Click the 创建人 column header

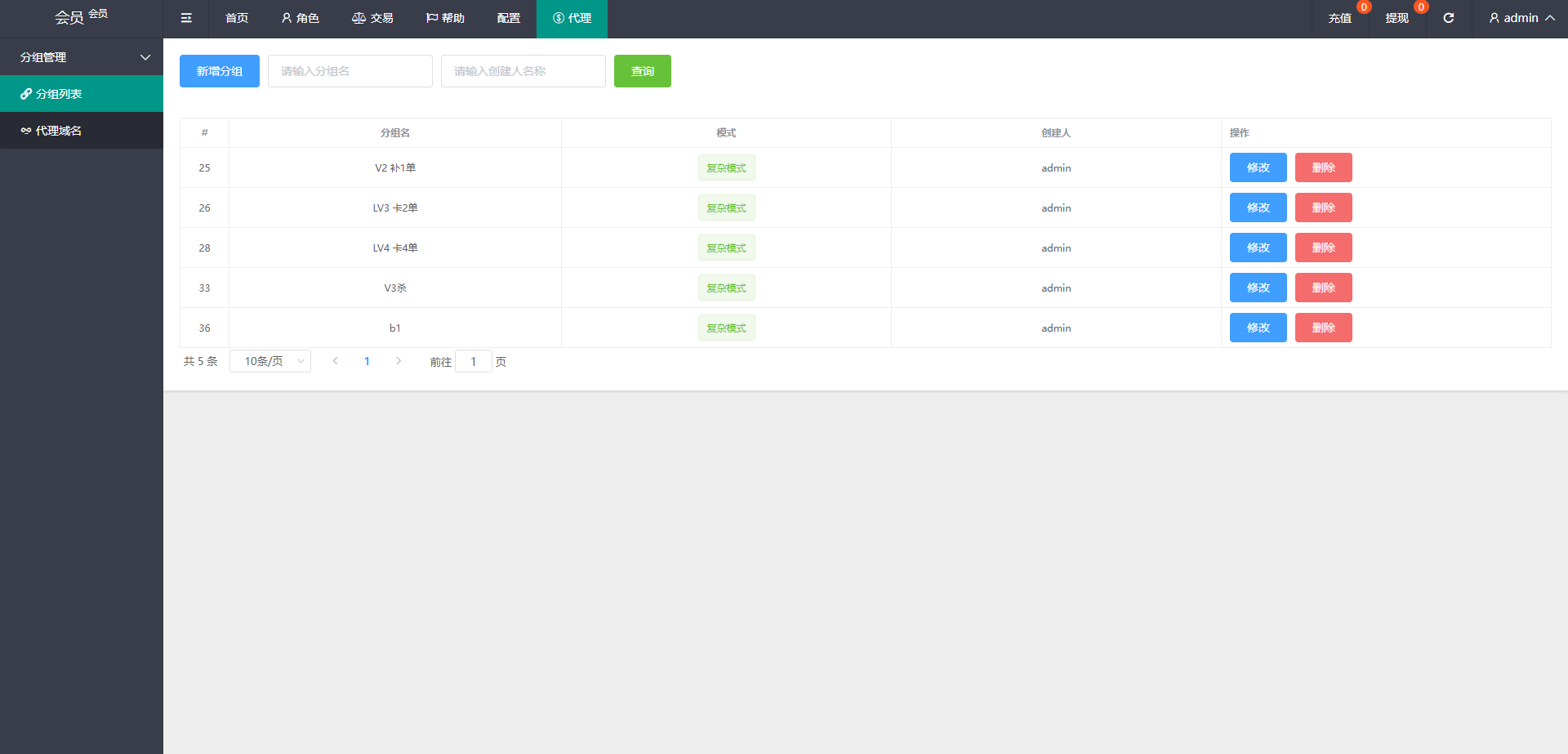(x=1056, y=132)
